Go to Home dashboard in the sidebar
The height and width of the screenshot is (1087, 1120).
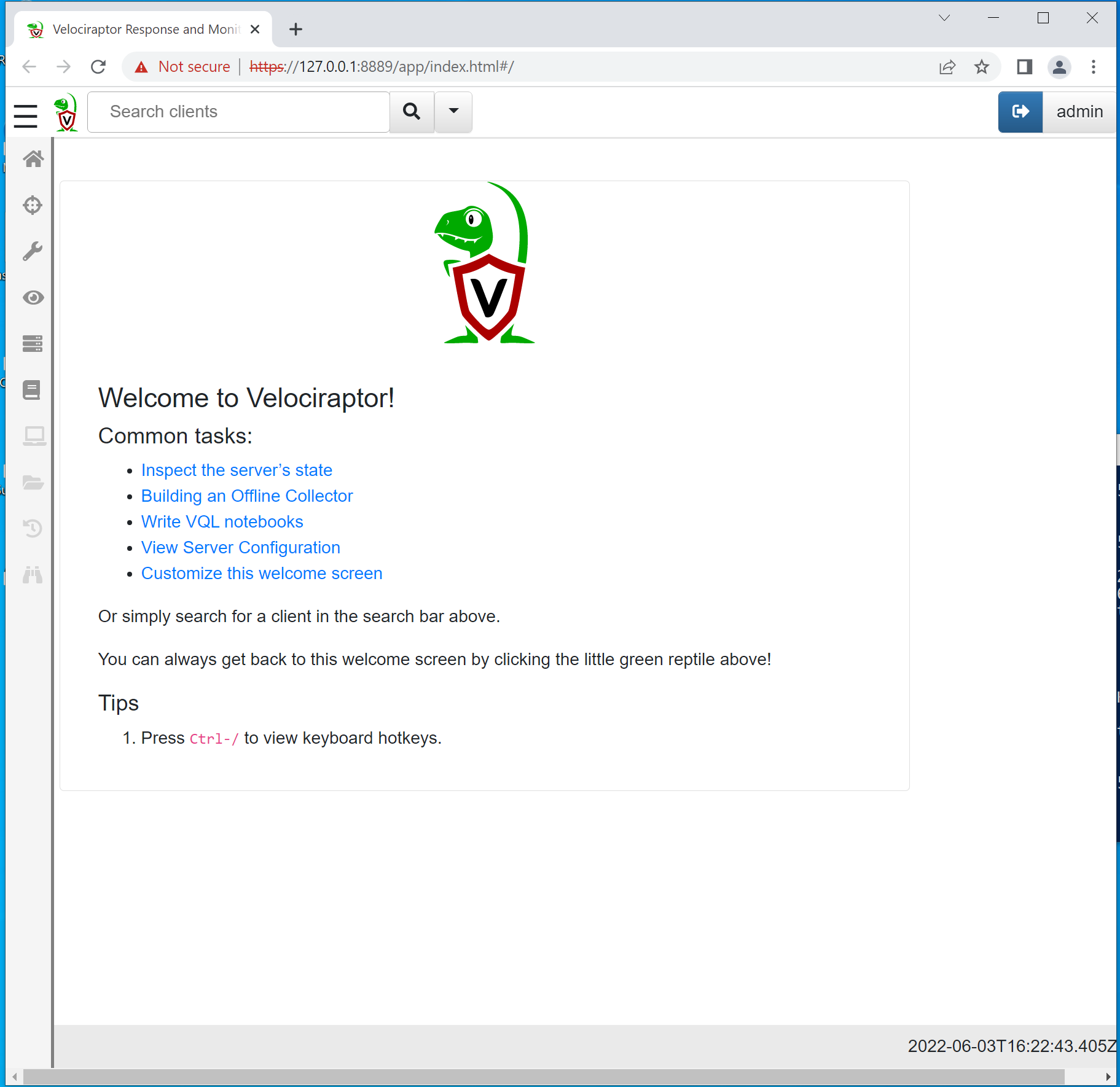[33, 159]
